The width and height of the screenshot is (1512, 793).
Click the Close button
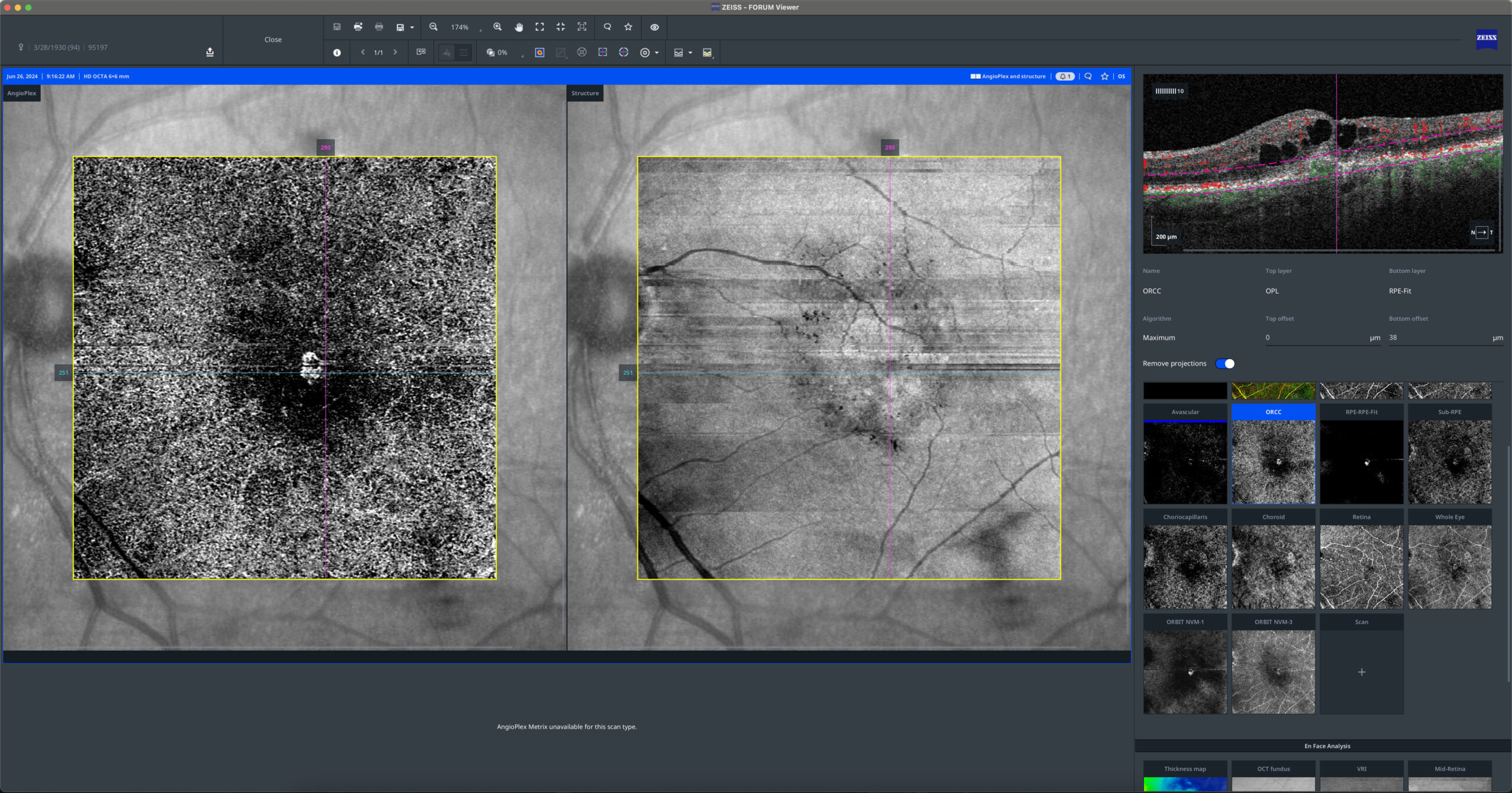tap(273, 40)
